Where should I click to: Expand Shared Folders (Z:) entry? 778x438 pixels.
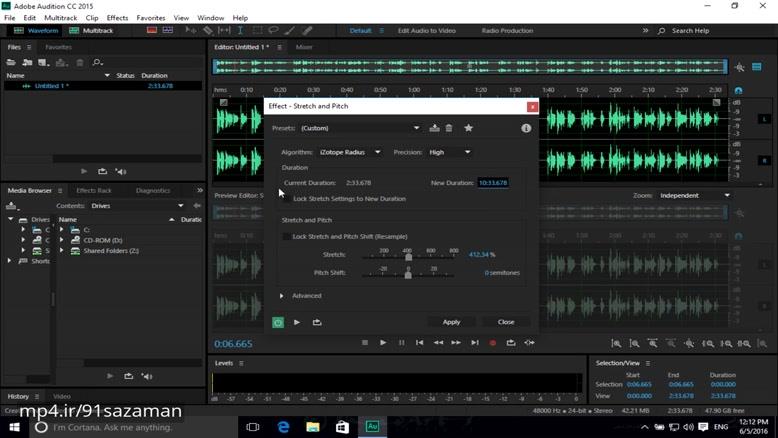pyautogui.click(x=62, y=251)
